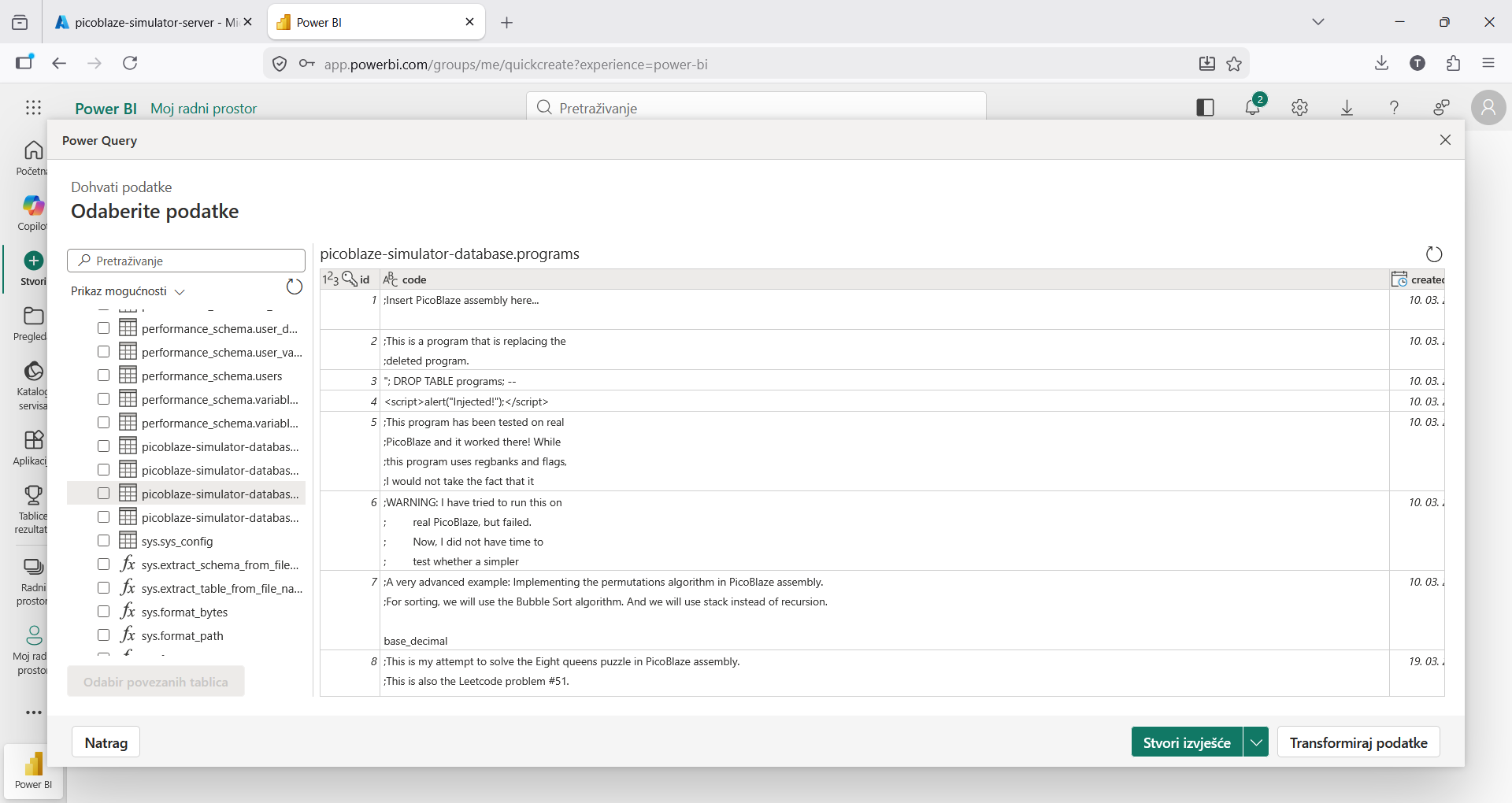Click the navigator Pretraživanje search field
The height and width of the screenshot is (803, 1512).
click(x=187, y=261)
